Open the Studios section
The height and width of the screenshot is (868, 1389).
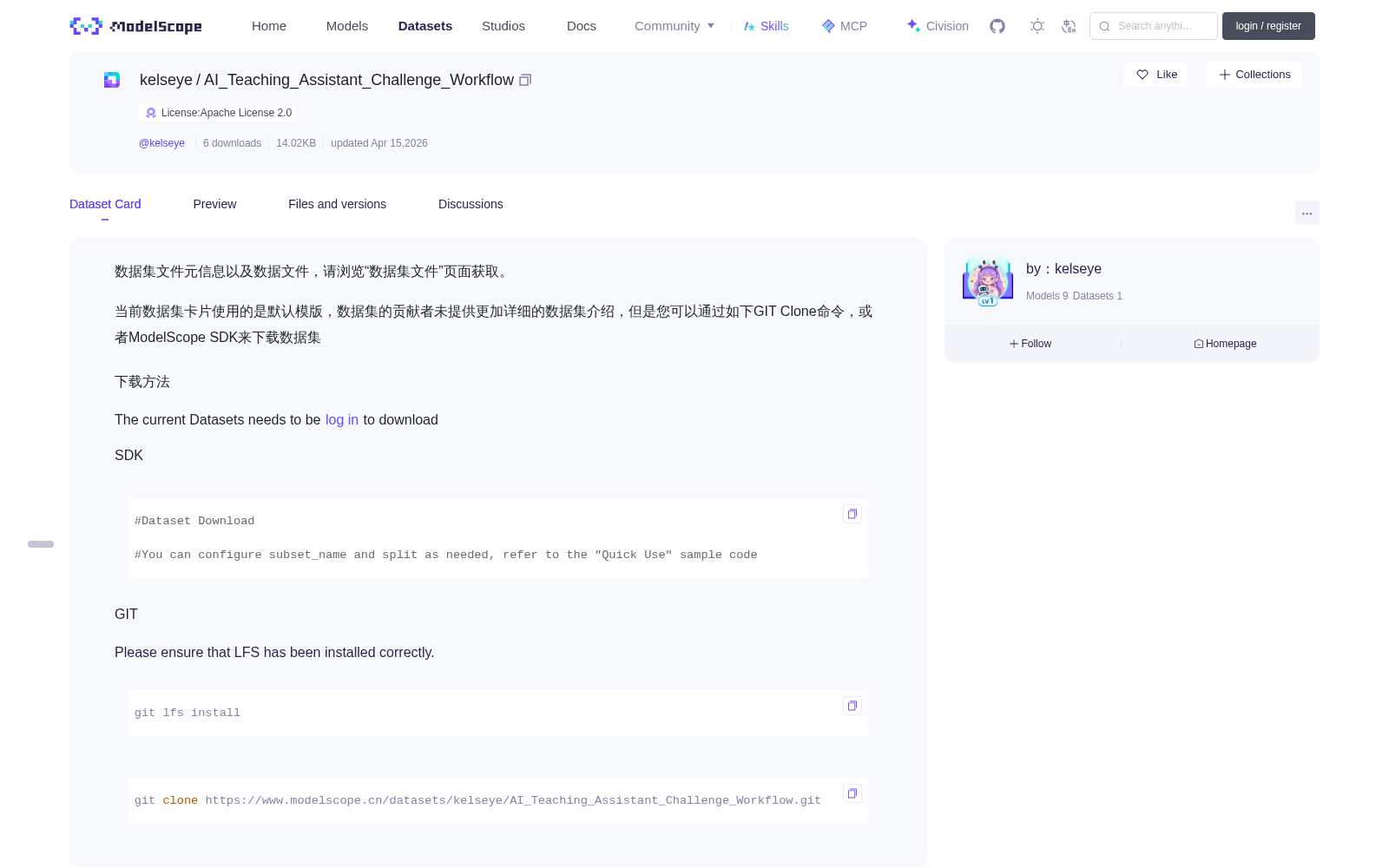(504, 26)
